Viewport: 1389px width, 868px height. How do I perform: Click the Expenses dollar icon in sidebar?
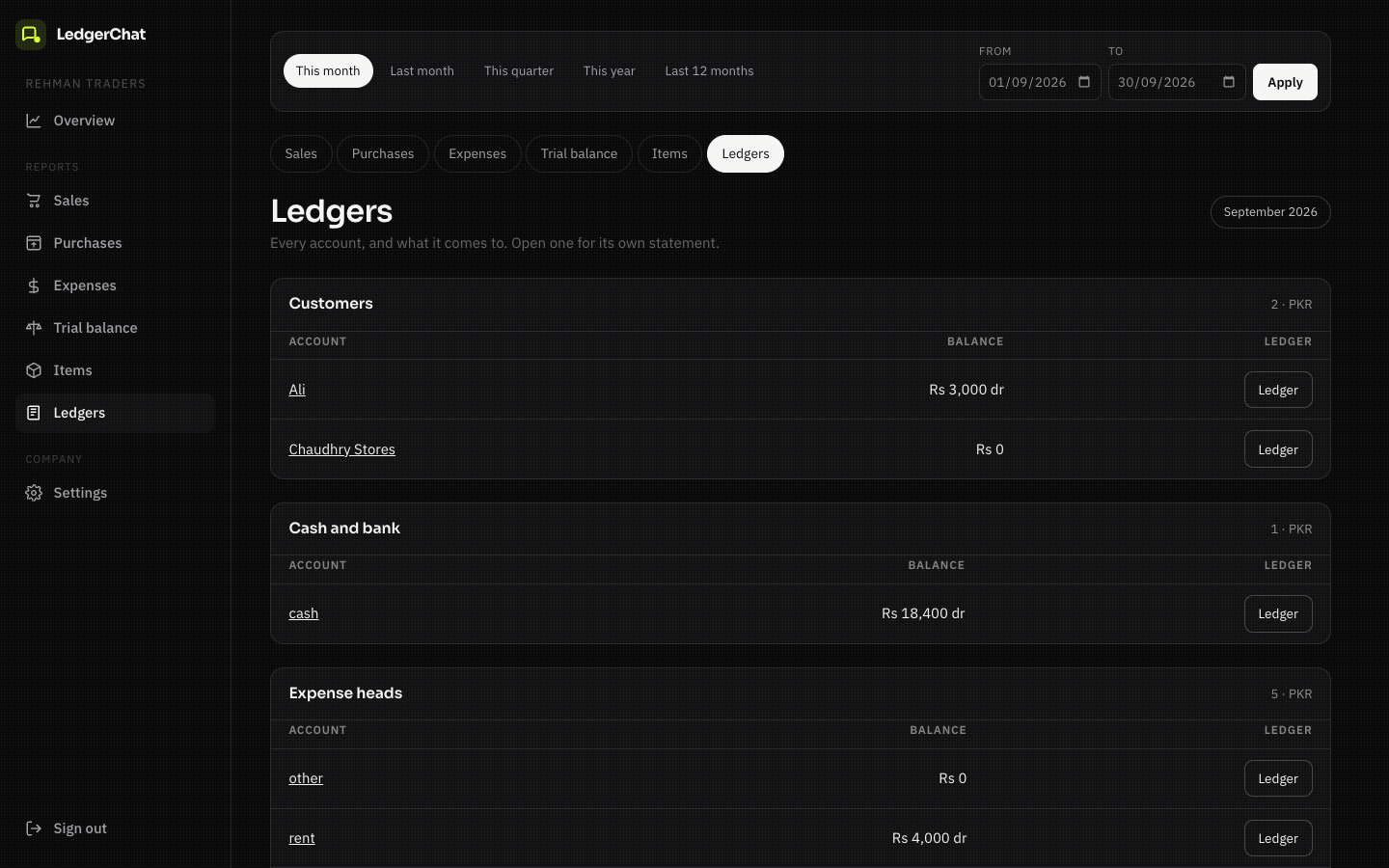(34, 285)
